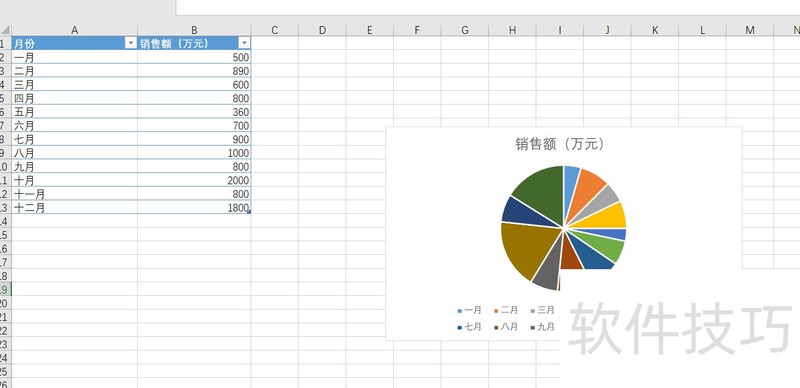Click the 九月 legend entry
The height and width of the screenshot is (388, 800).
tap(542, 327)
